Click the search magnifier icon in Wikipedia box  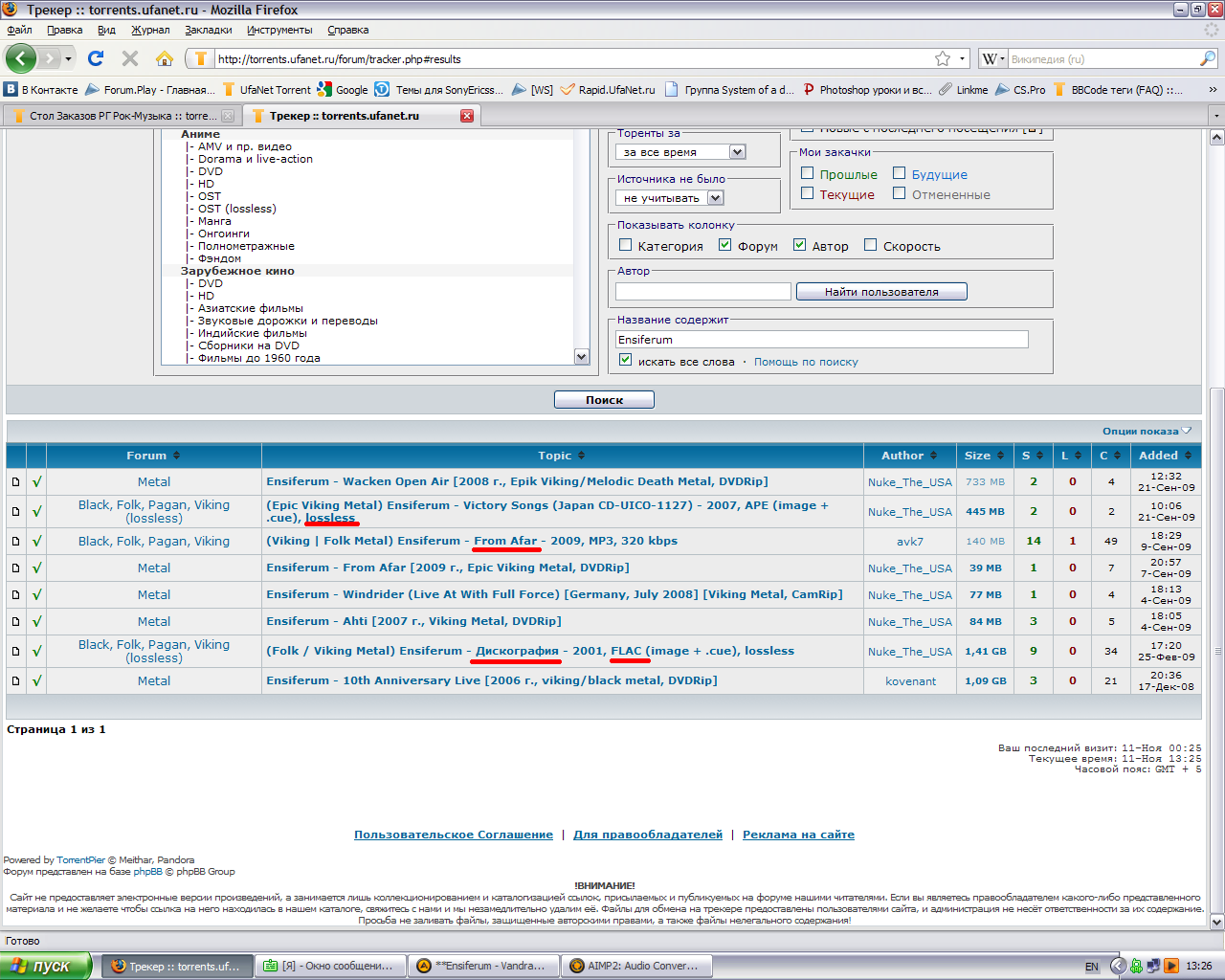point(1207,58)
